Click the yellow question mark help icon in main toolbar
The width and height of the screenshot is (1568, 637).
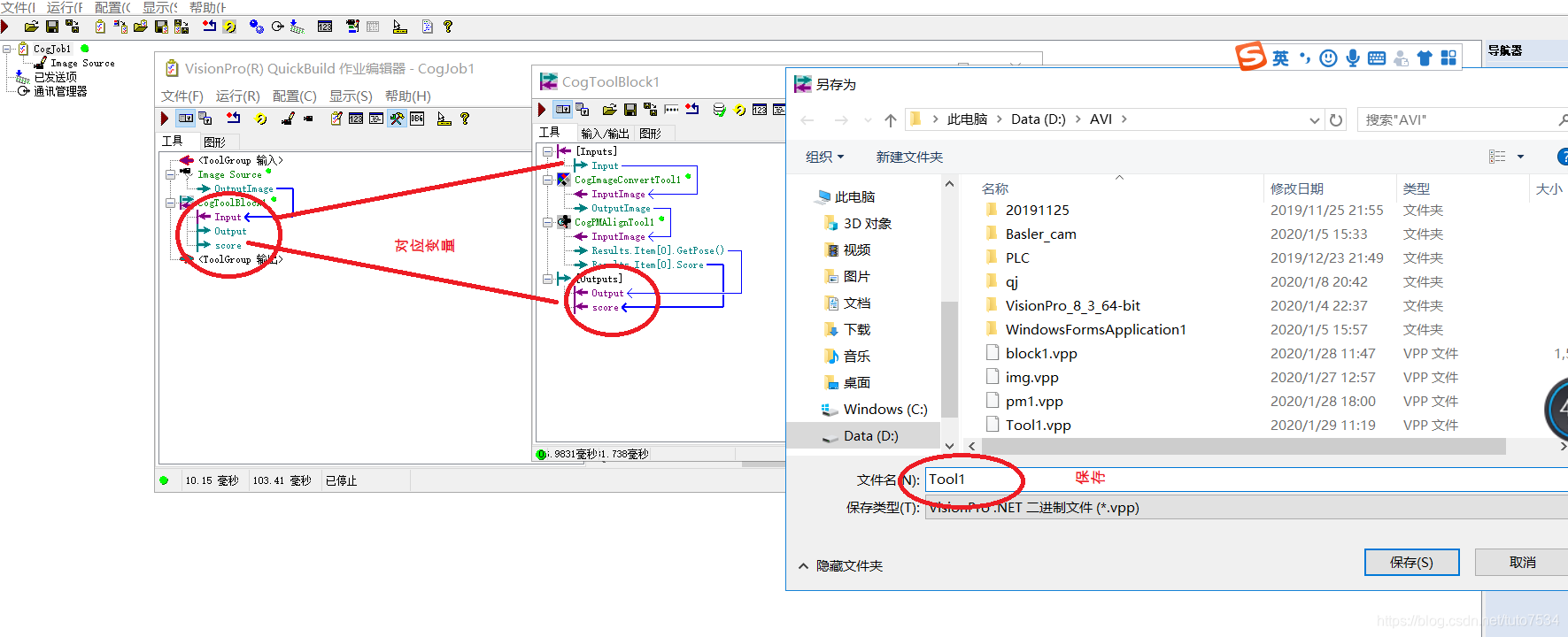tap(448, 27)
